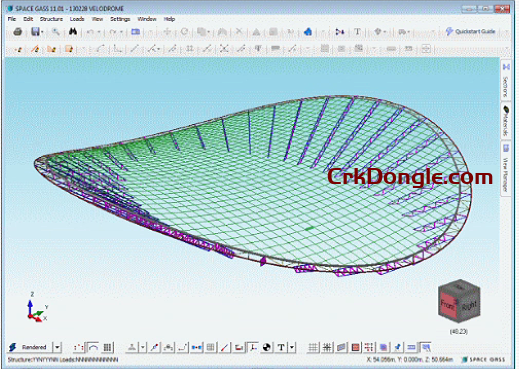This screenshot has height=369, width=519.
Task: Expand the Rendered view mode dropdown
Action: tap(57, 347)
